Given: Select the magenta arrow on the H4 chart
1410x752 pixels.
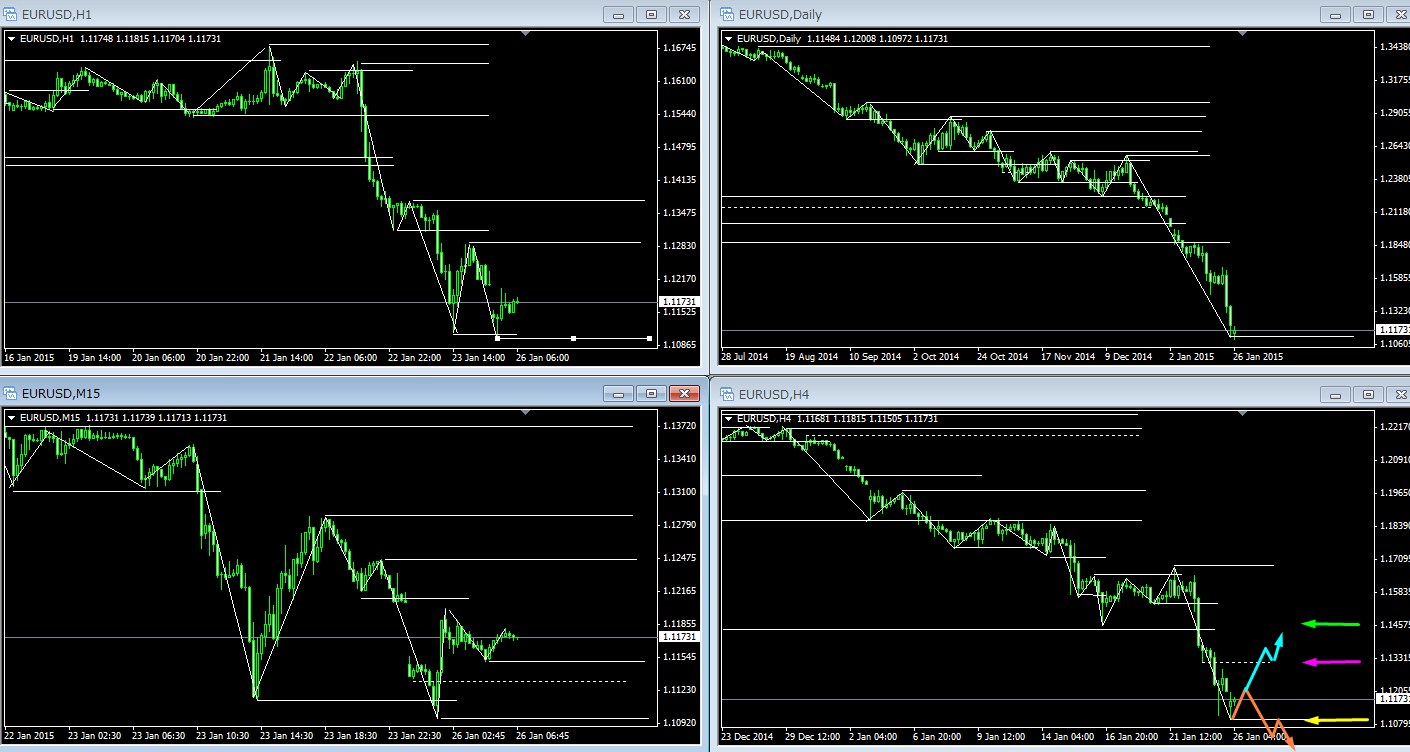Looking at the screenshot, I should point(1331,661).
